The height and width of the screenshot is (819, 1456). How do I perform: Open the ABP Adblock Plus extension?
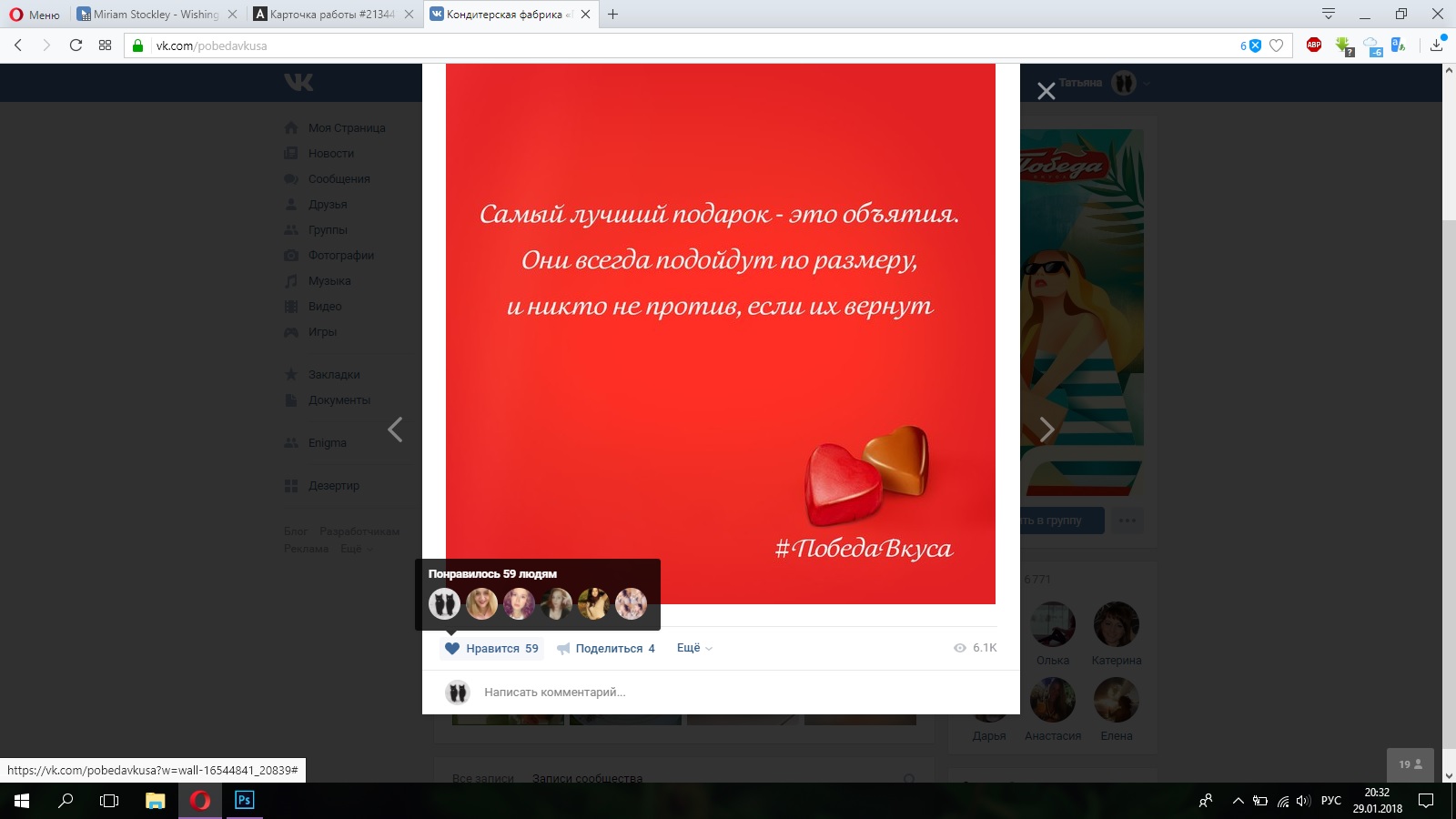pos(1314,45)
